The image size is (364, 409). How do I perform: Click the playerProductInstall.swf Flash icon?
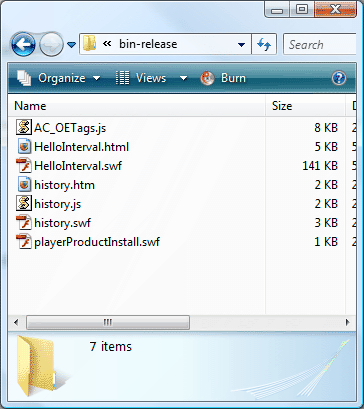[x=24, y=242]
